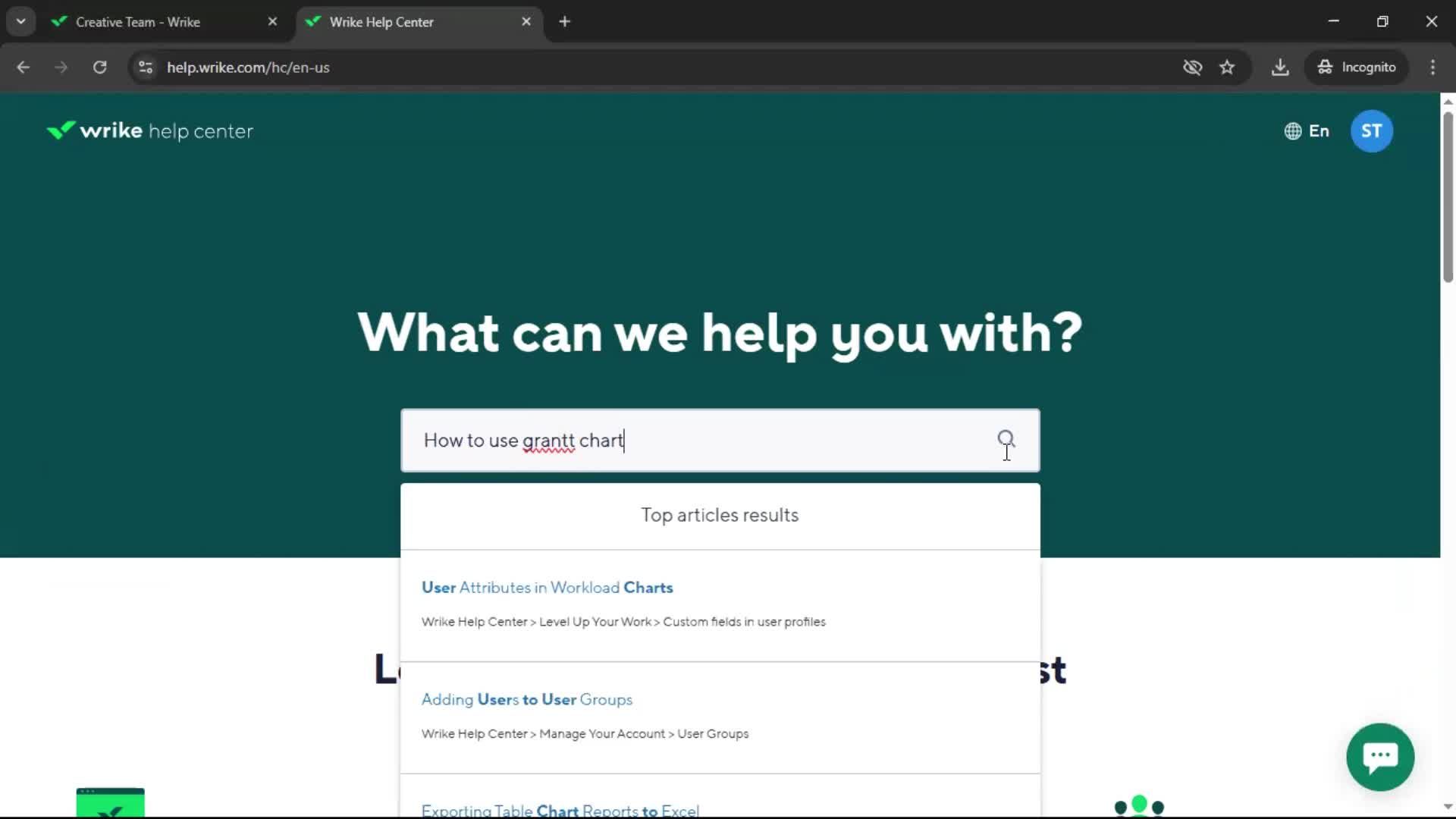Bookmark this page with star icon
This screenshot has height=819, width=1456.
(x=1227, y=67)
